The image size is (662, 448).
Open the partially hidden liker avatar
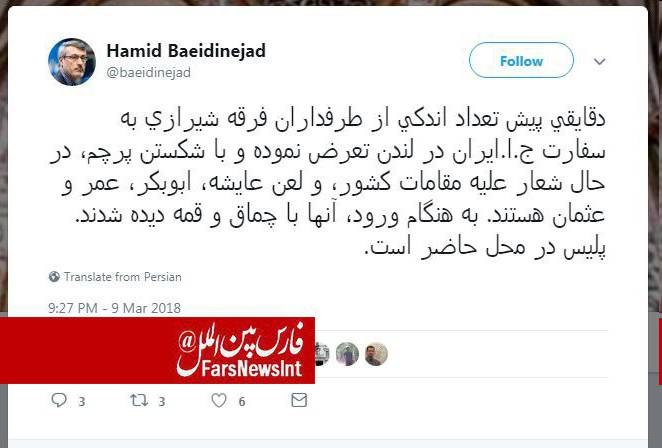[322, 354]
